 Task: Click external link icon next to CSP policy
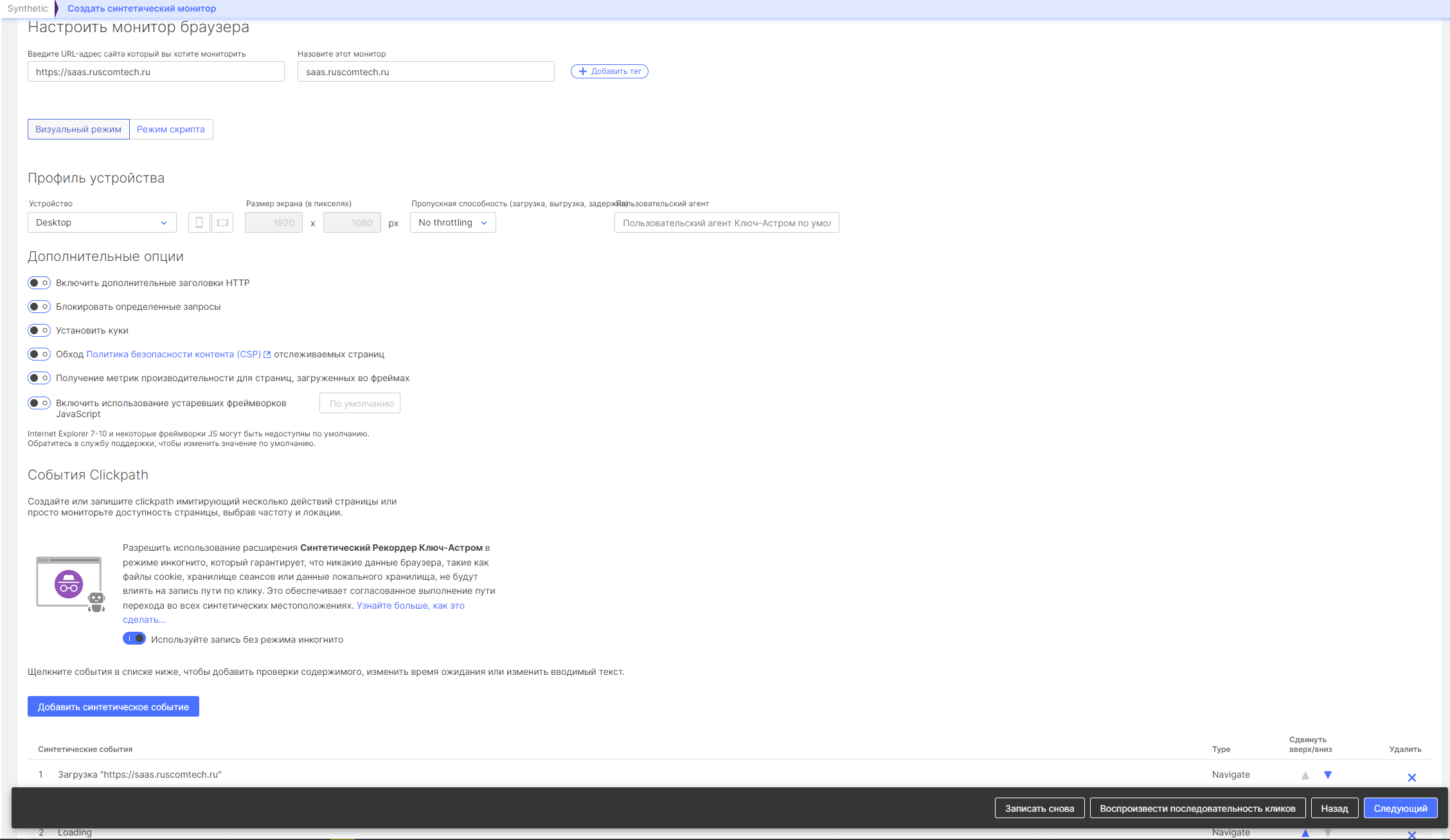tap(267, 355)
